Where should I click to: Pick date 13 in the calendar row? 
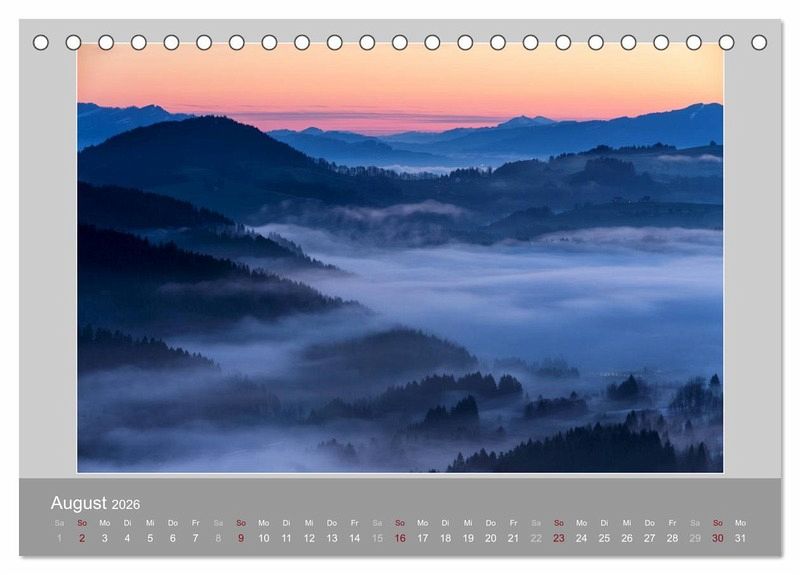point(332,538)
